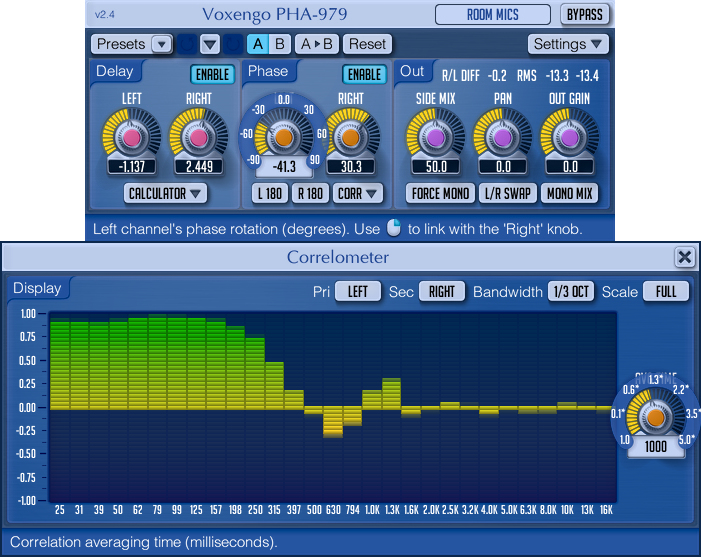Click the Phase right value 30.3

(351, 167)
